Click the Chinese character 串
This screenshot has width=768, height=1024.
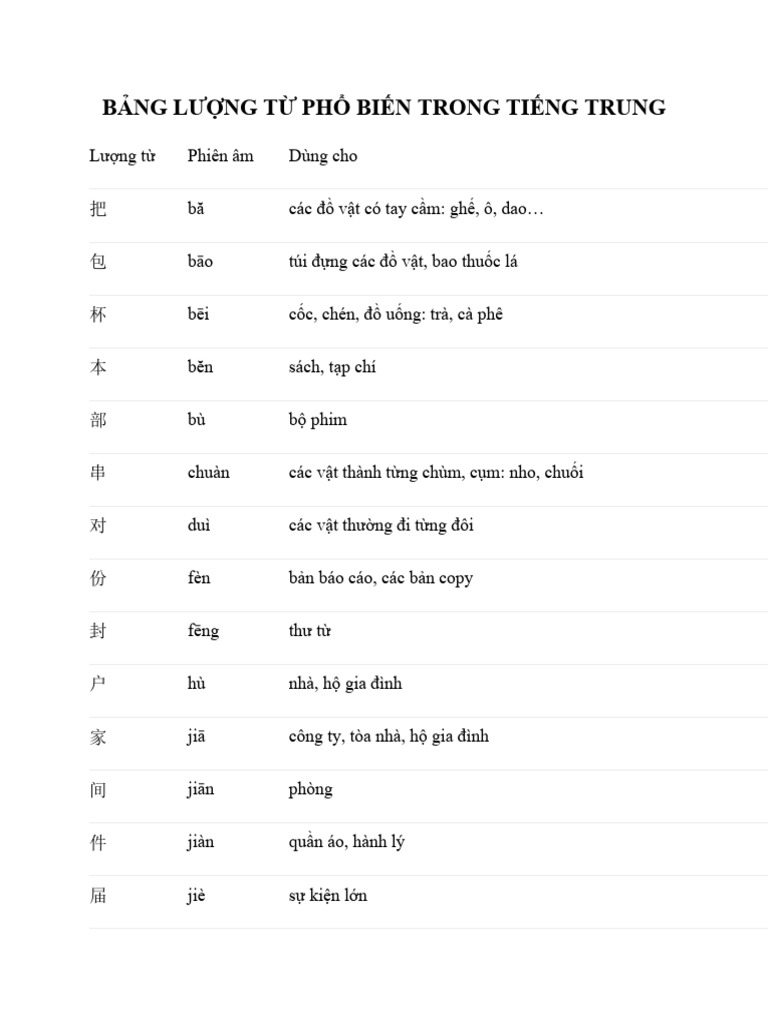click(x=98, y=472)
